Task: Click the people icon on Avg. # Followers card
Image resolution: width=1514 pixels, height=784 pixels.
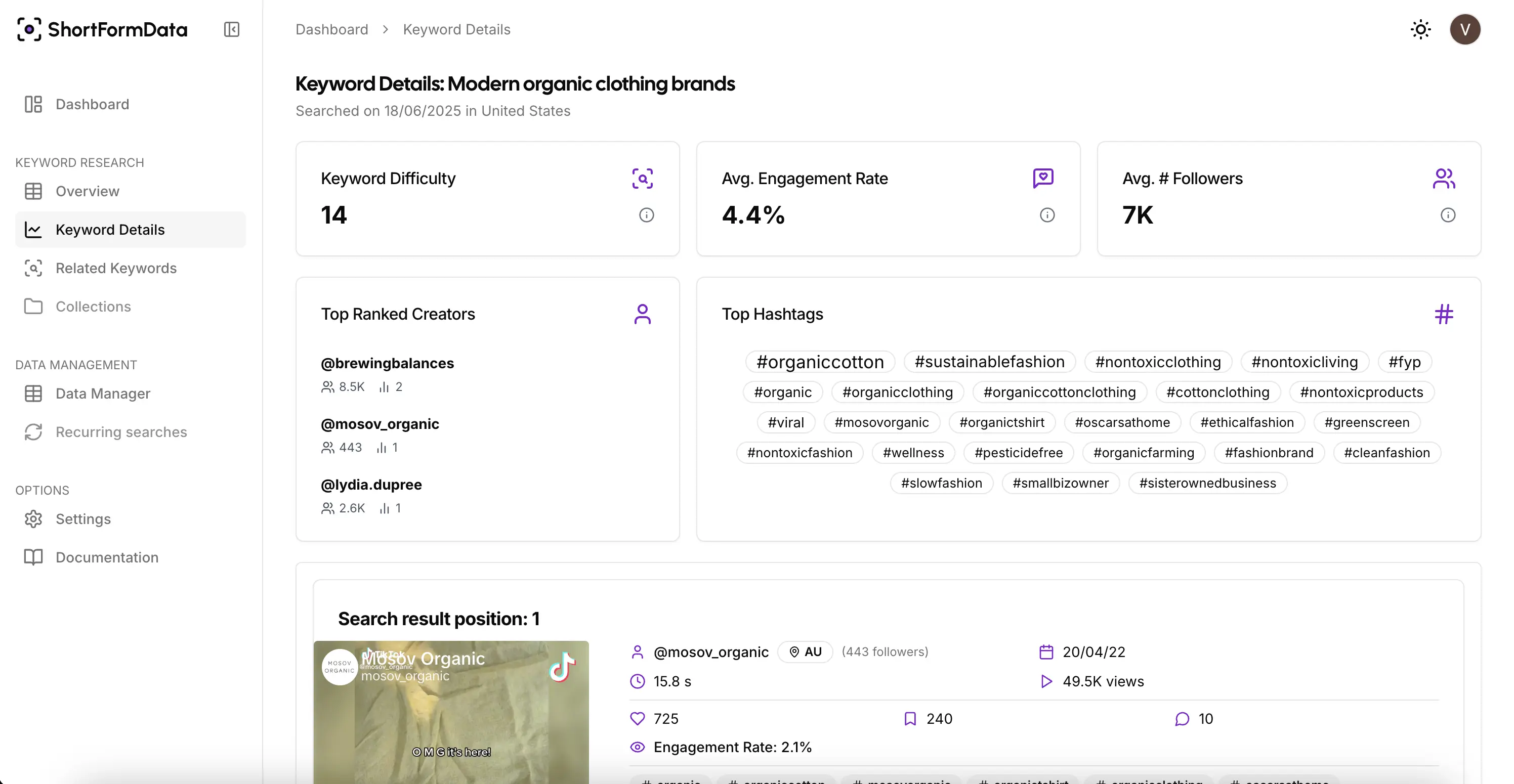Action: point(1445,178)
